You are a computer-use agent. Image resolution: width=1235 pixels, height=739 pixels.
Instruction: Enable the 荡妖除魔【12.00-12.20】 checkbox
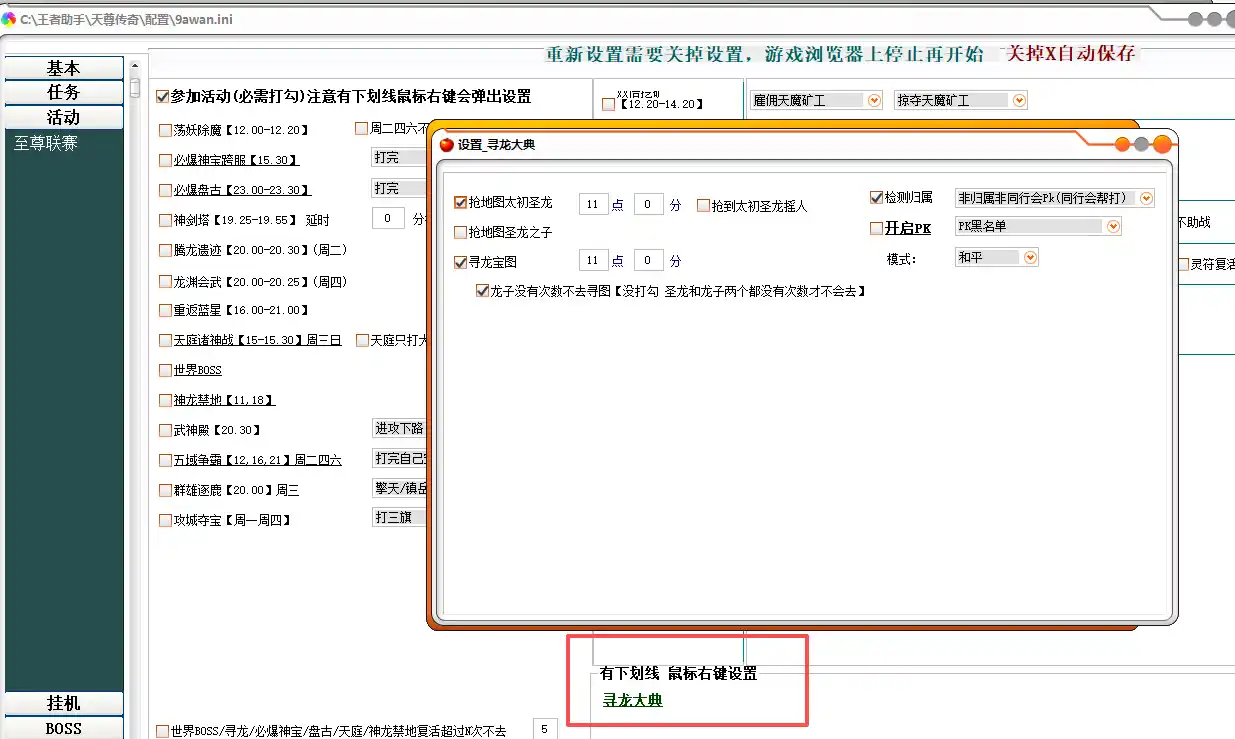165,130
